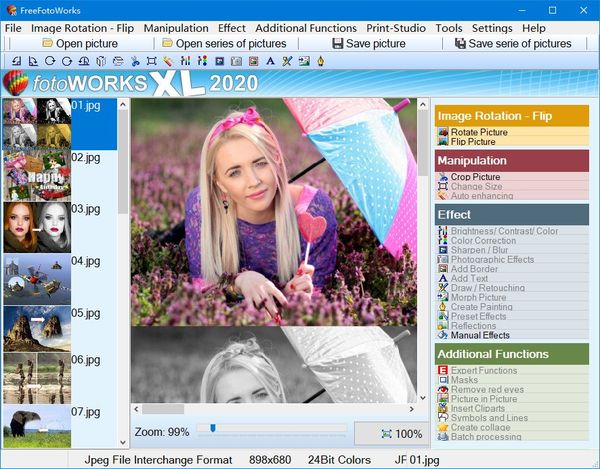The height and width of the screenshot is (469, 600).
Task: Select the 04.jpg flying islands thumbnail
Action: click(x=37, y=279)
